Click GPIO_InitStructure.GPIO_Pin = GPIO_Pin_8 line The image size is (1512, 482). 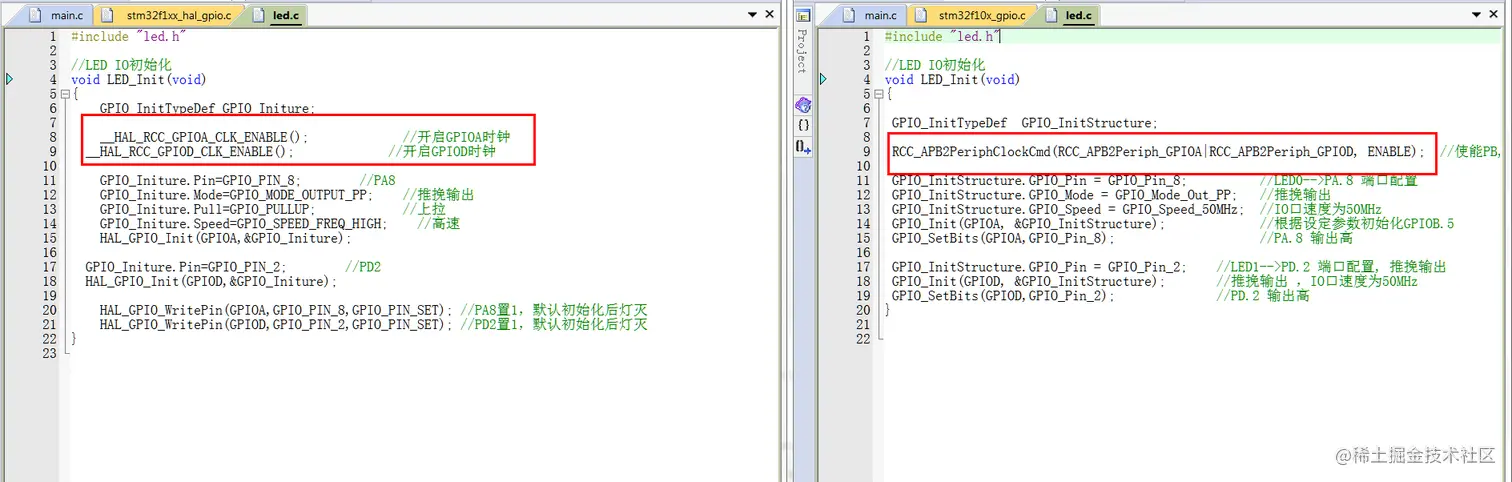[x=1039, y=181]
